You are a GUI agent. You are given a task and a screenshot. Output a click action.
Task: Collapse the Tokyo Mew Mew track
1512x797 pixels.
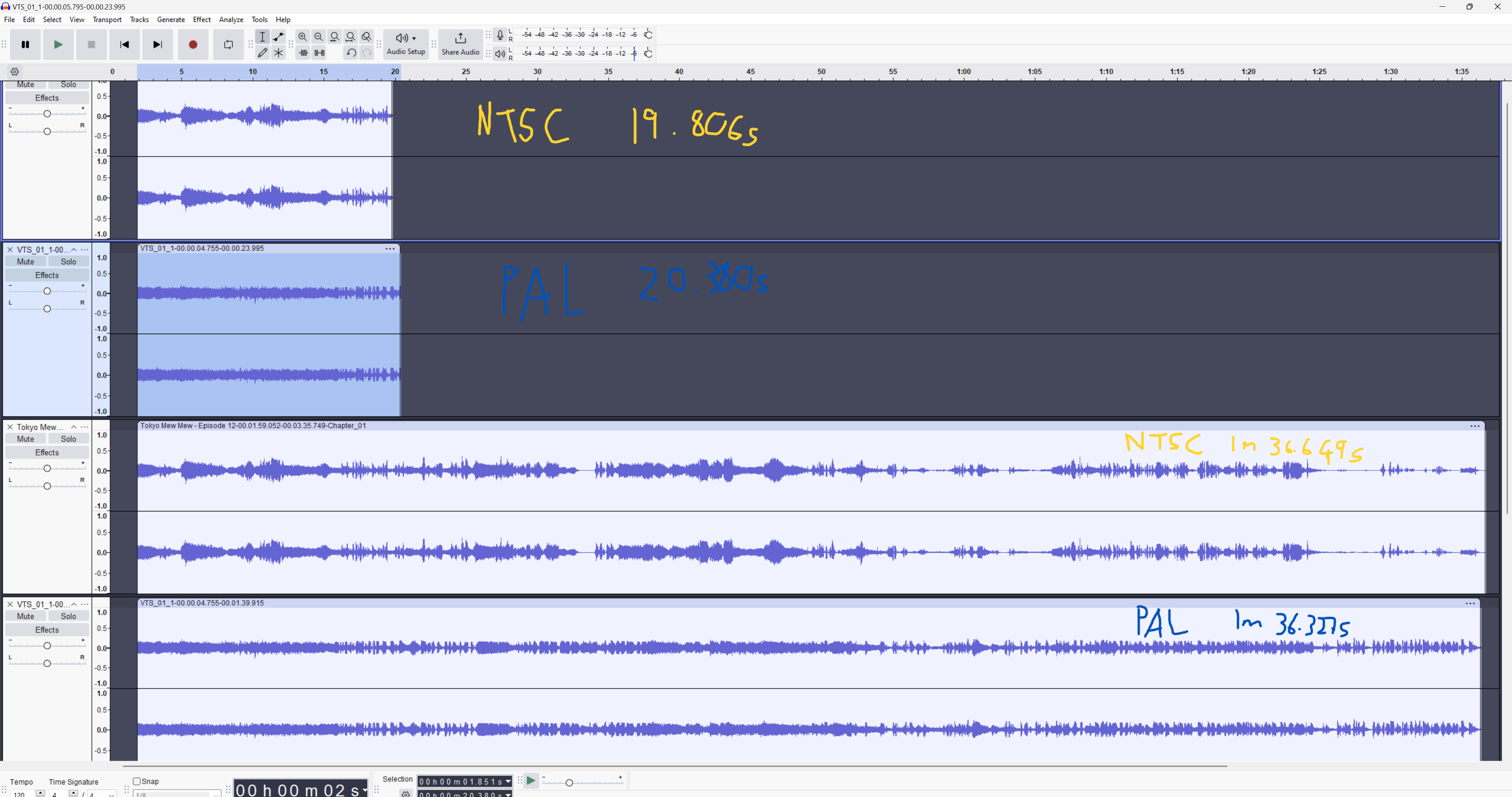click(x=74, y=427)
